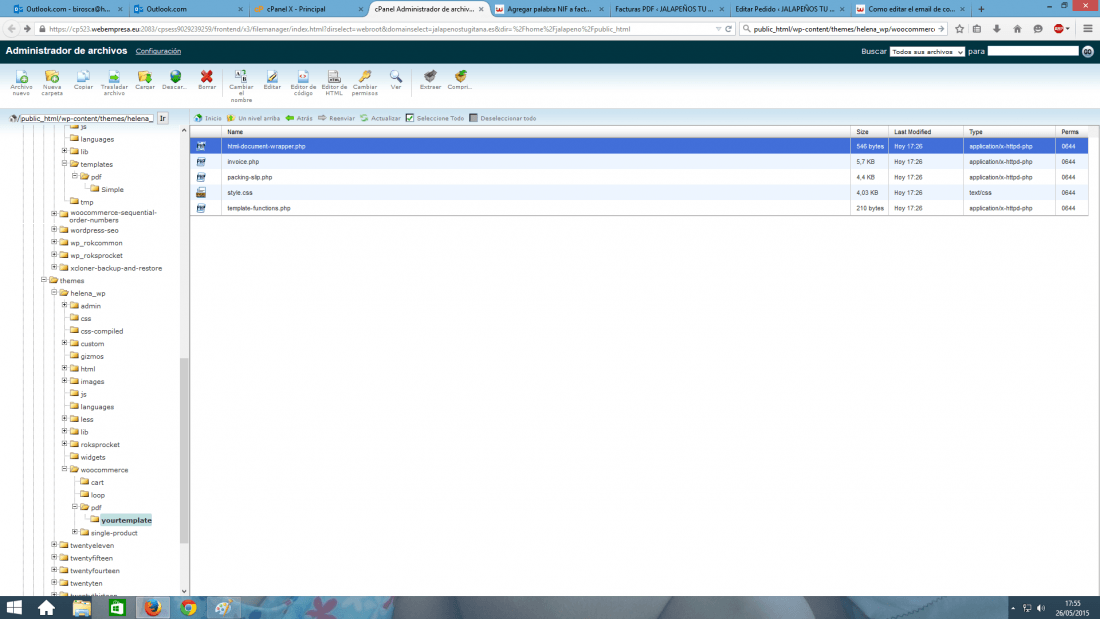Open the Windows Start button

[x=14, y=608]
